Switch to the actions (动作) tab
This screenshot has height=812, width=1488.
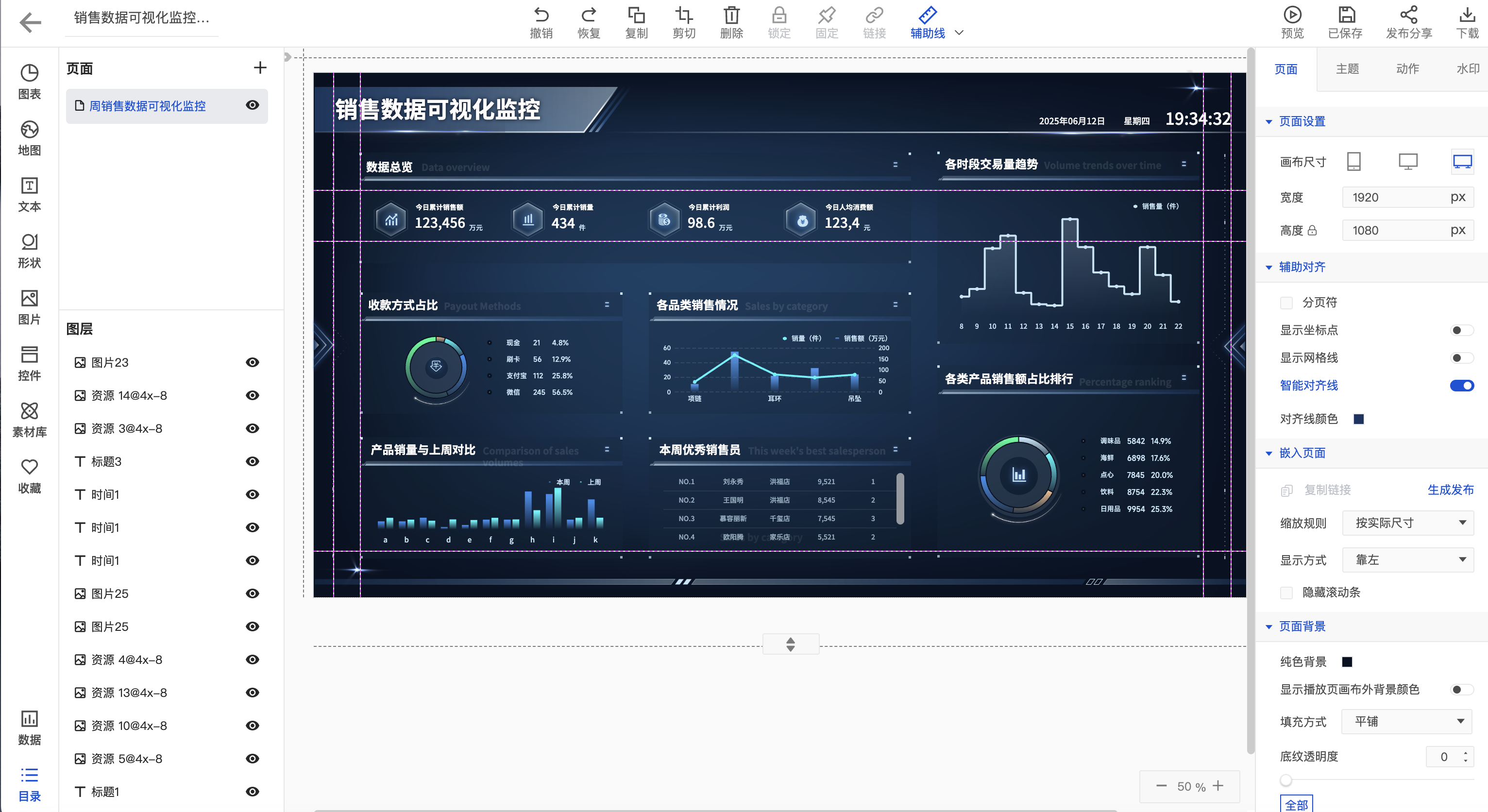pyautogui.click(x=1407, y=69)
